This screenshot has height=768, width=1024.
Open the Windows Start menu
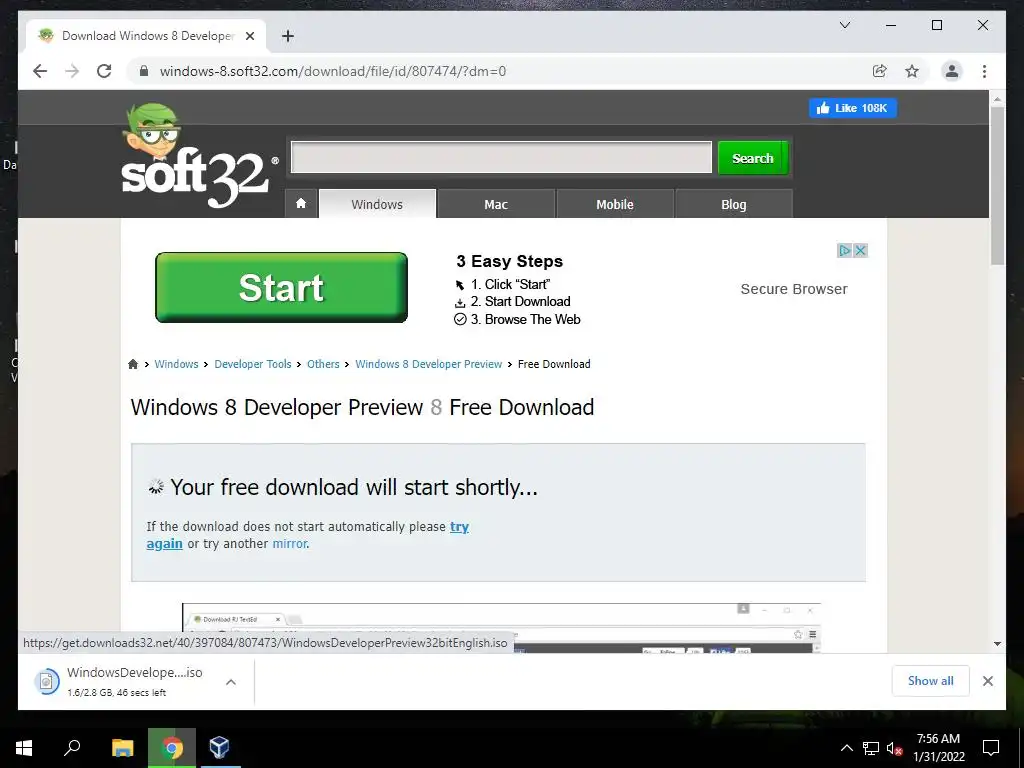24,748
